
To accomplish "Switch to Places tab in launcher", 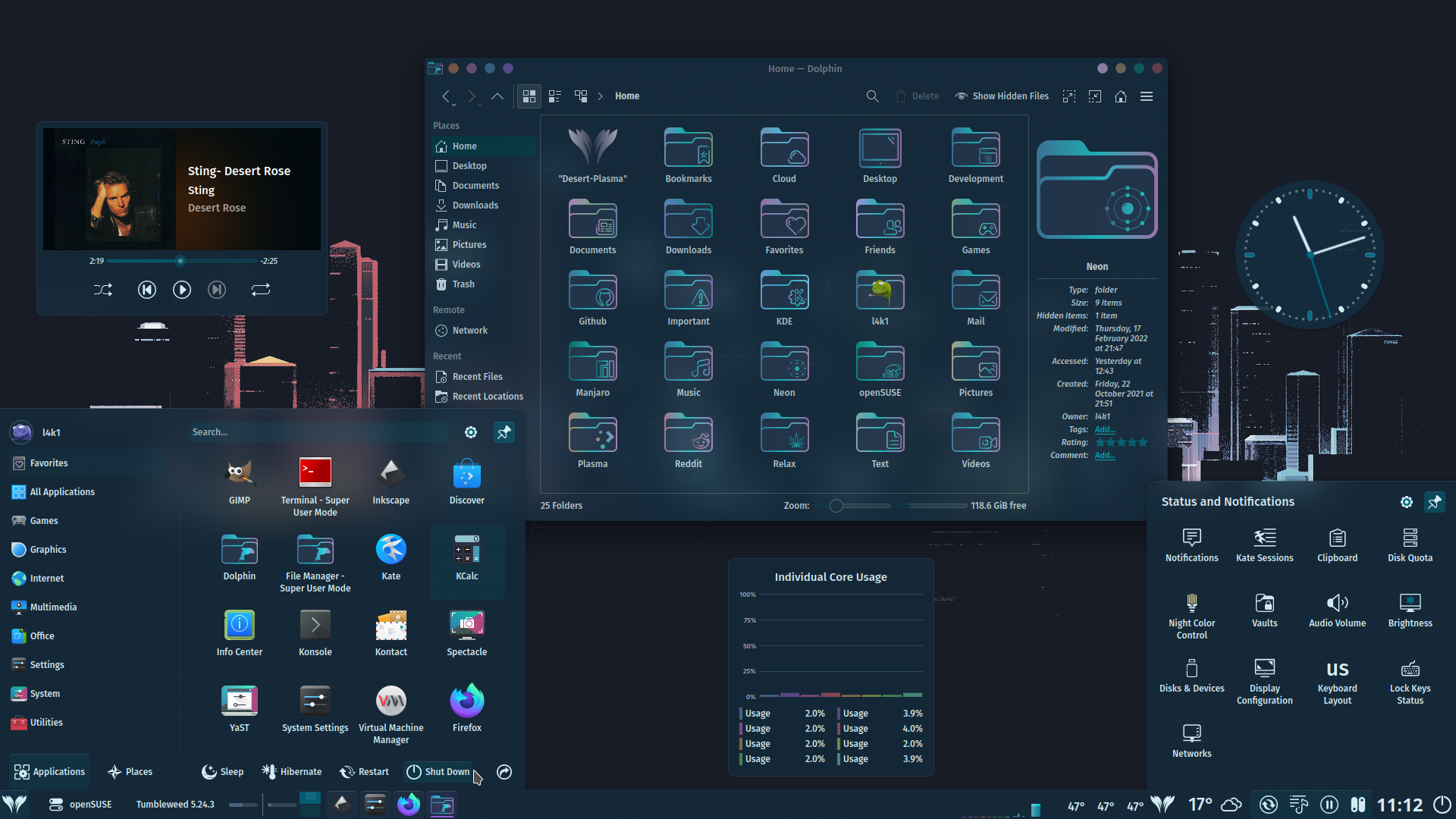I will [130, 772].
